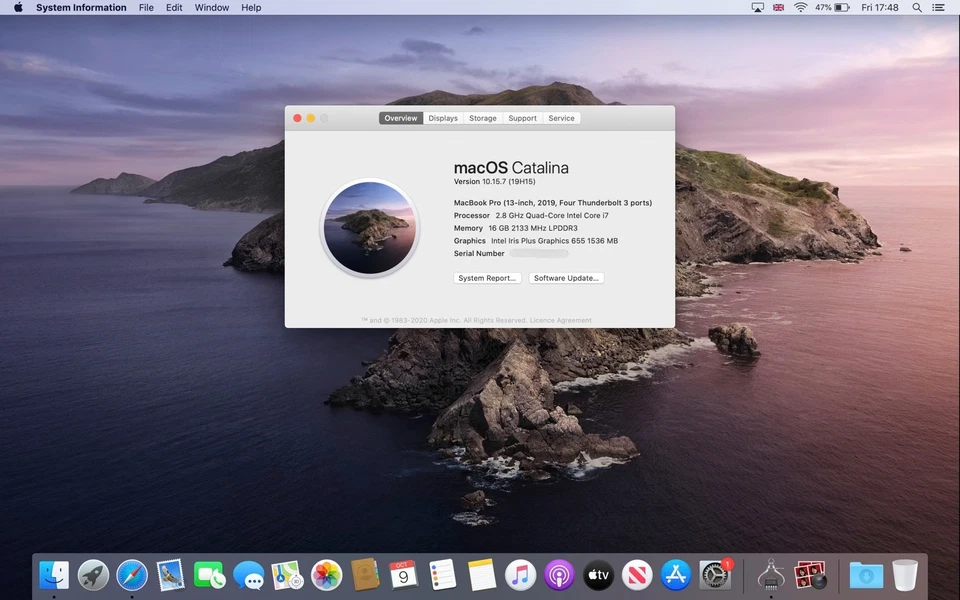The height and width of the screenshot is (600, 960).
Task: Open Calendar icon showing 9
Action: click(x=403, y=576)
